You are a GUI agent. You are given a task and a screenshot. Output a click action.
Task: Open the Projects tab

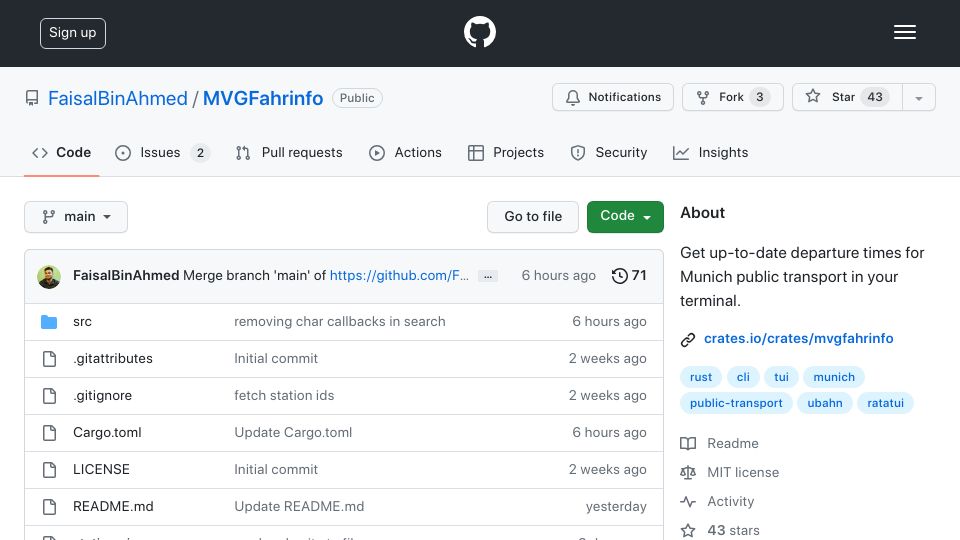click(x=506, y=152)
